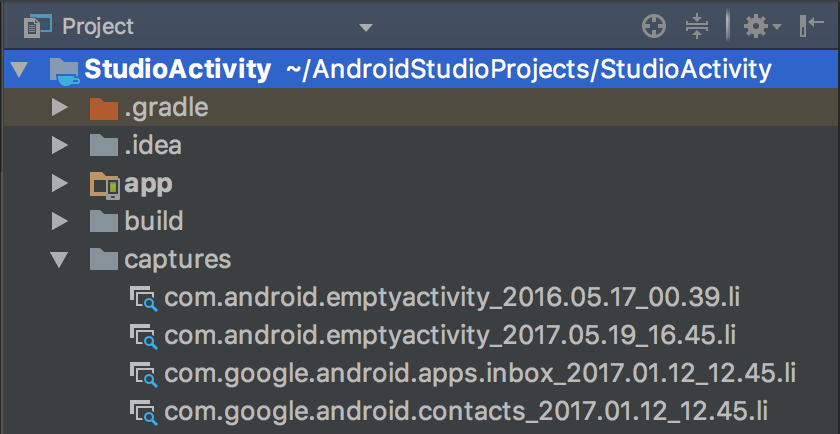
Task: Click the scroll from source target icon
Action: tap(653, 27)
